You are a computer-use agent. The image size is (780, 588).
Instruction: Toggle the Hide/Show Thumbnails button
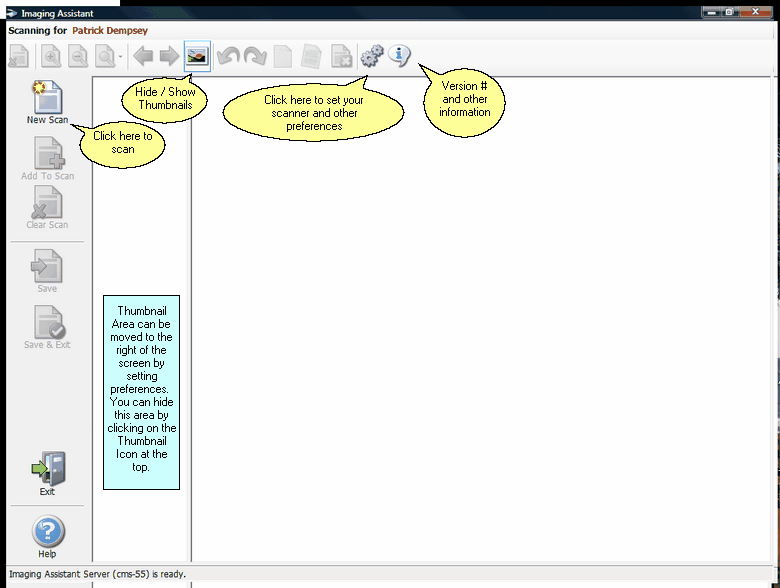coord(198,57)
